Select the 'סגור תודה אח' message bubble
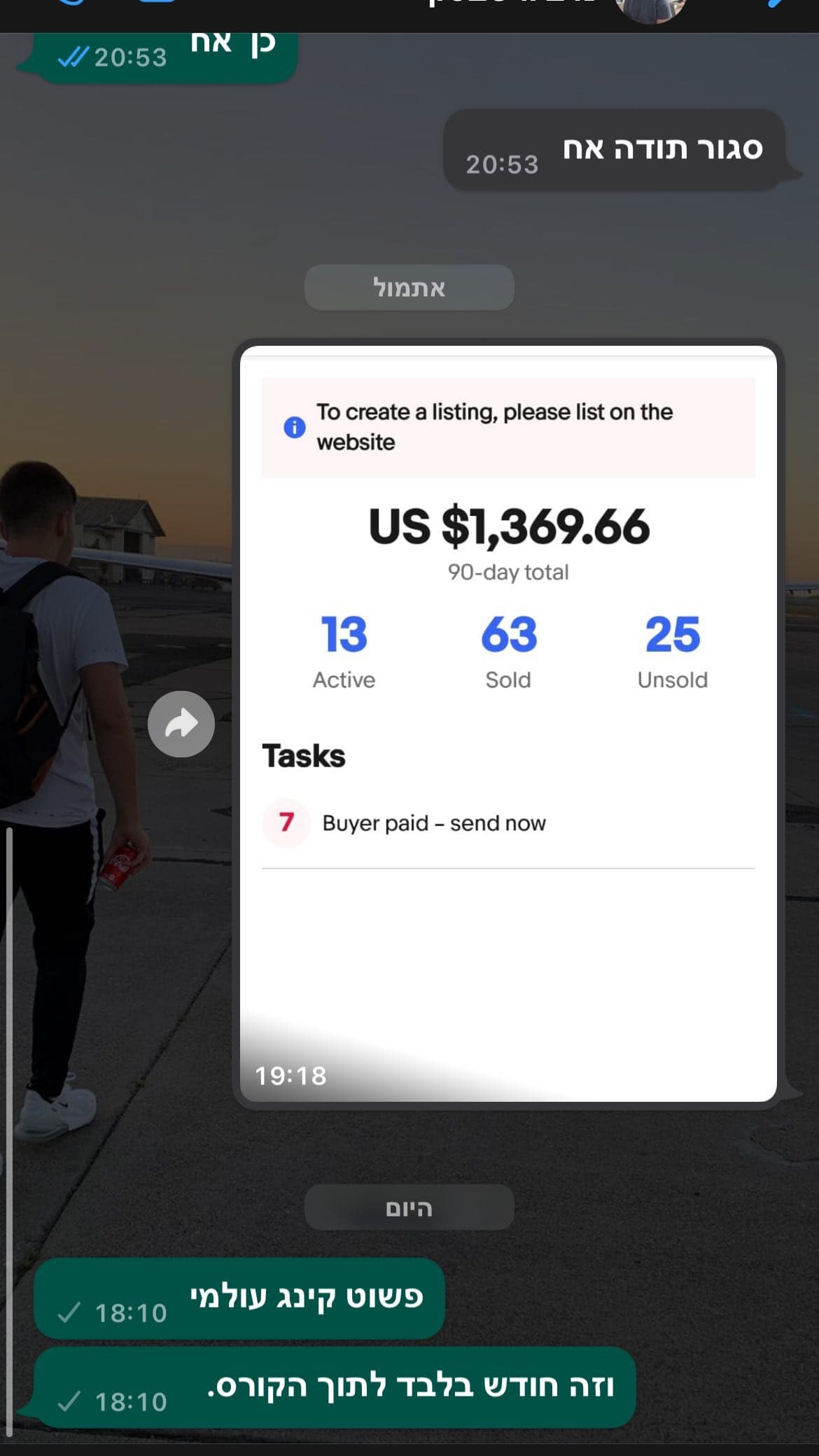The width and height of the screenshot is (819, 1456). point(615,149)
